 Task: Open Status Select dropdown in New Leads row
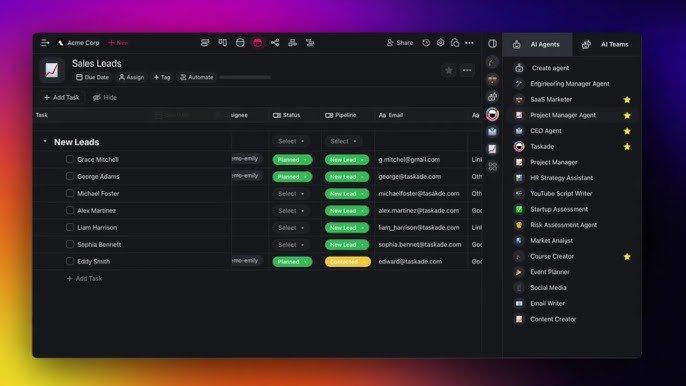click(x=291, y=141)
